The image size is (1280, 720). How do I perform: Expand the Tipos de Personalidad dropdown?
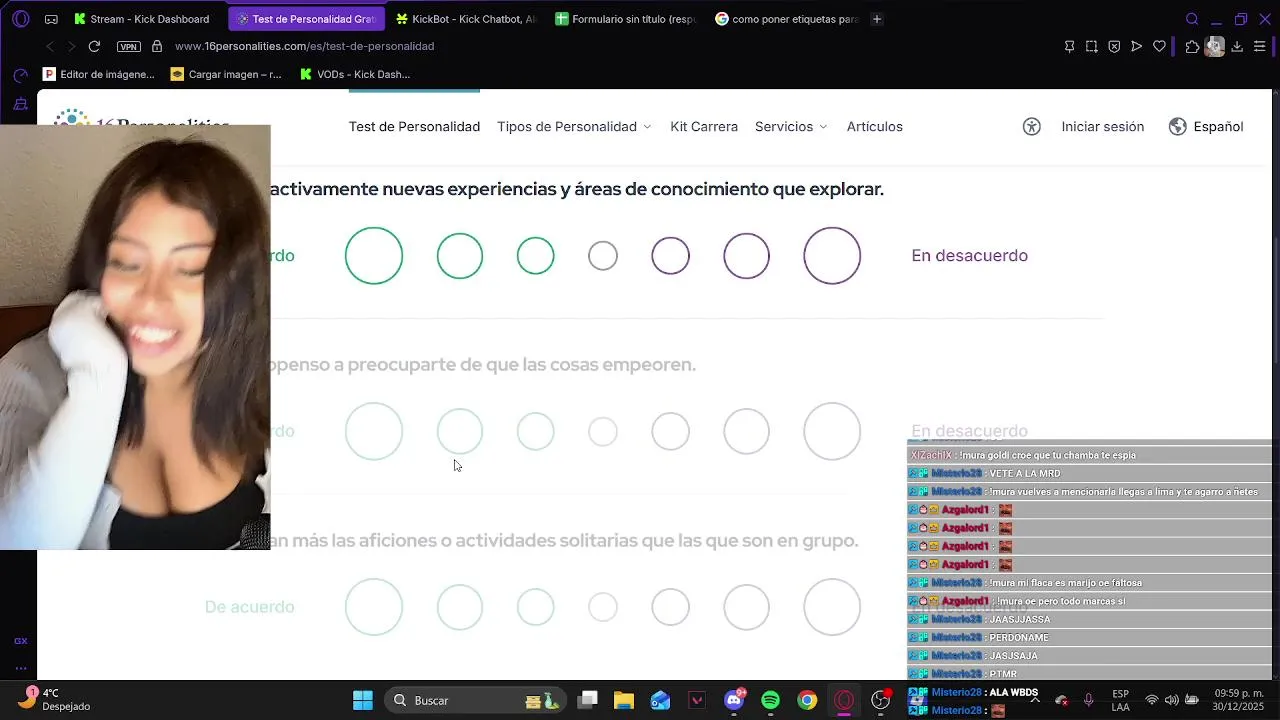[574, 126]
